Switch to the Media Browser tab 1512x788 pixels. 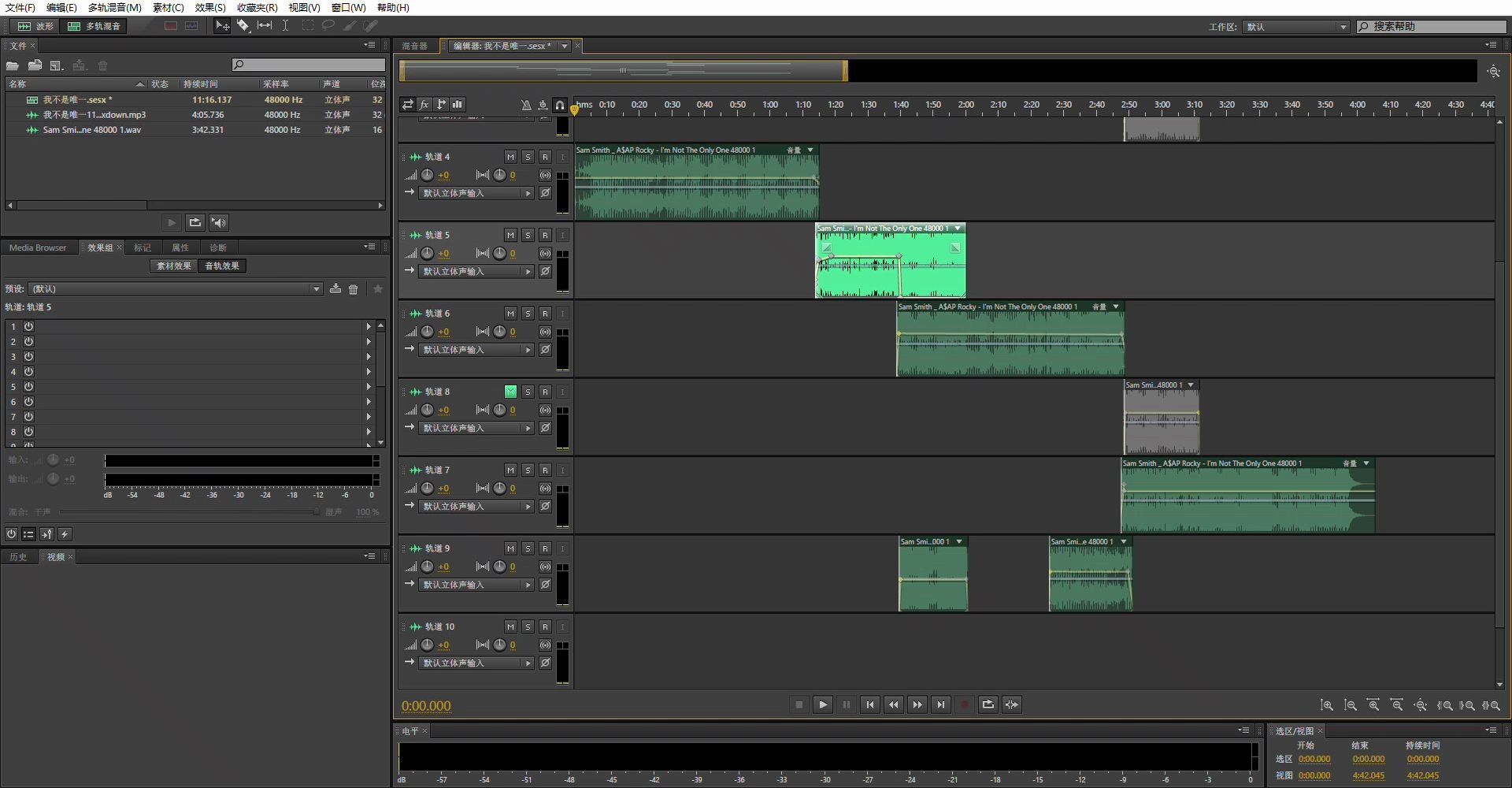[38, 247]
